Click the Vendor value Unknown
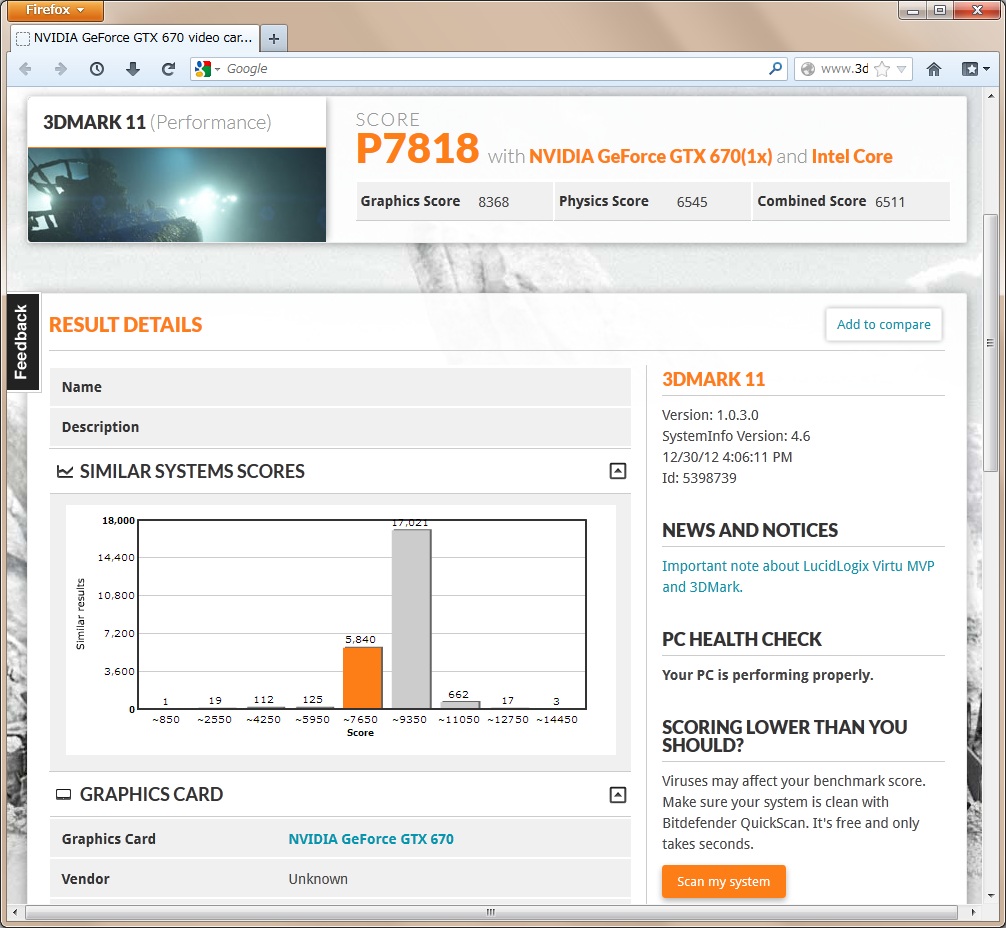 318,879
